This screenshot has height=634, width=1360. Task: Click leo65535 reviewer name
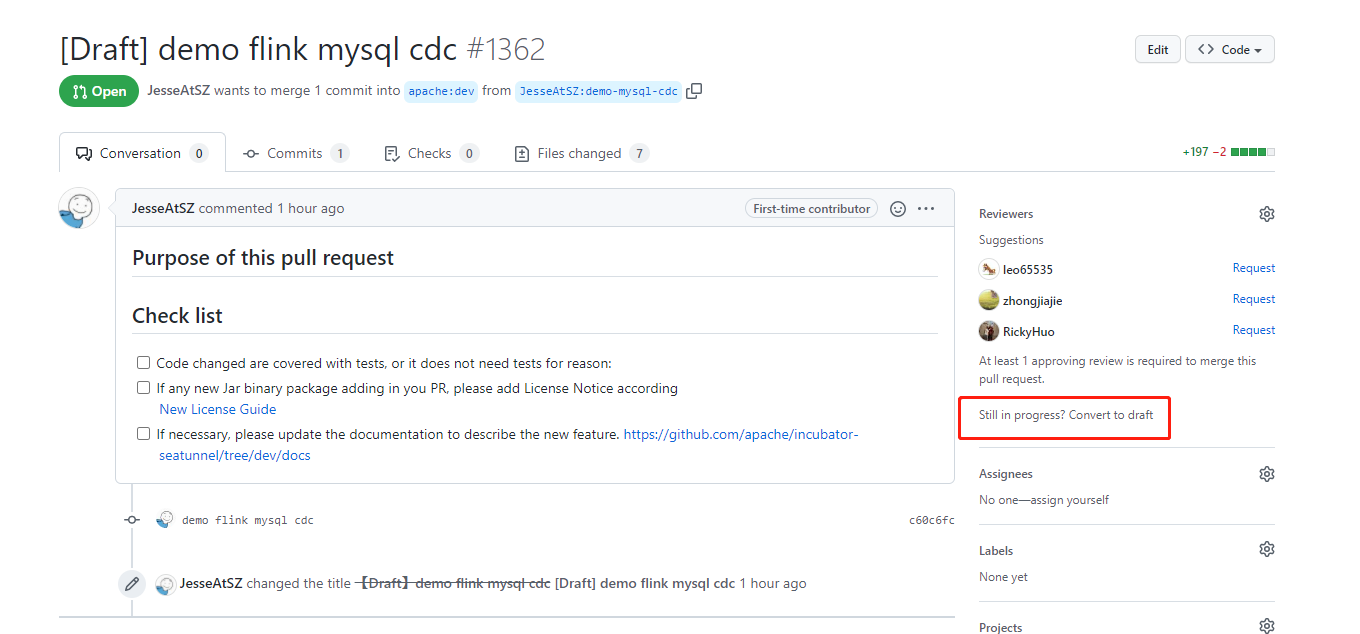tap(1028, 269)
